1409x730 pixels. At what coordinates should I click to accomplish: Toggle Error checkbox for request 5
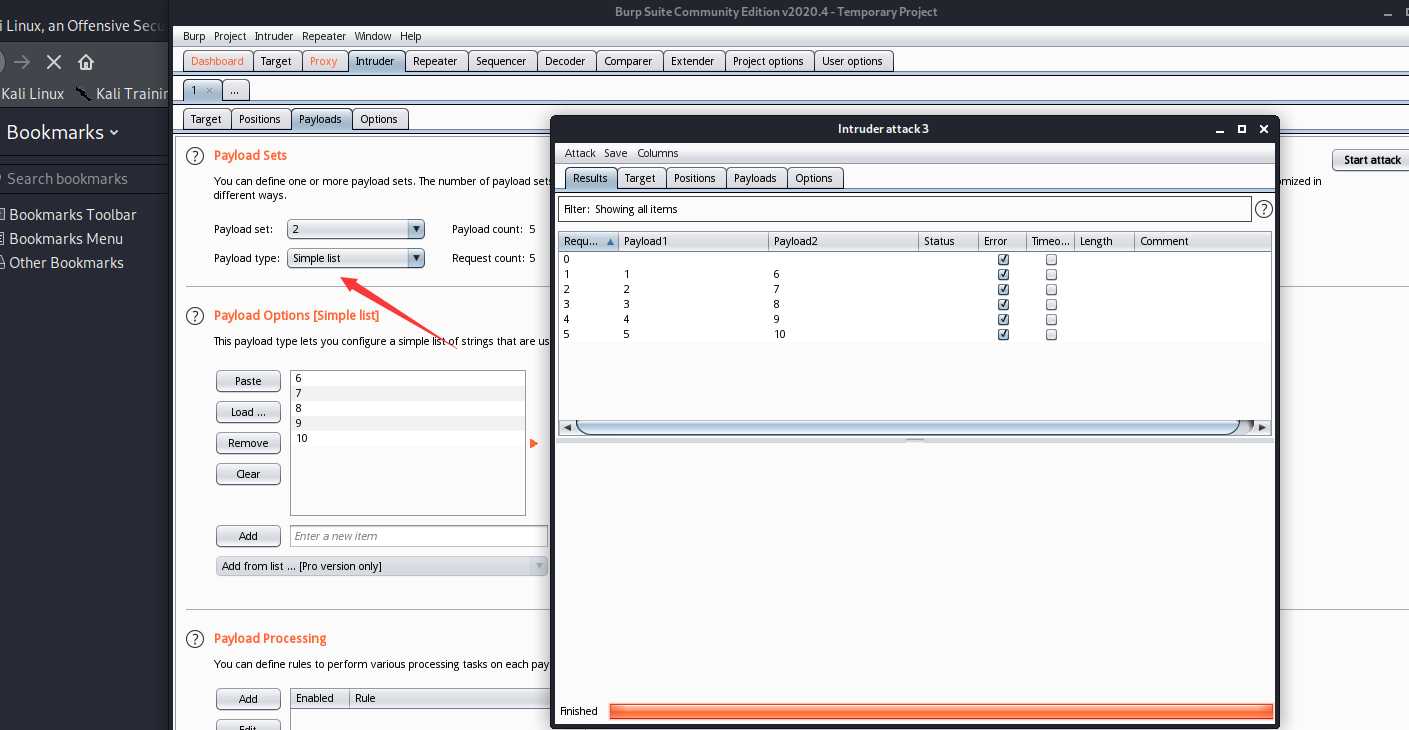pyautogui.click(x=1003, y=335)
